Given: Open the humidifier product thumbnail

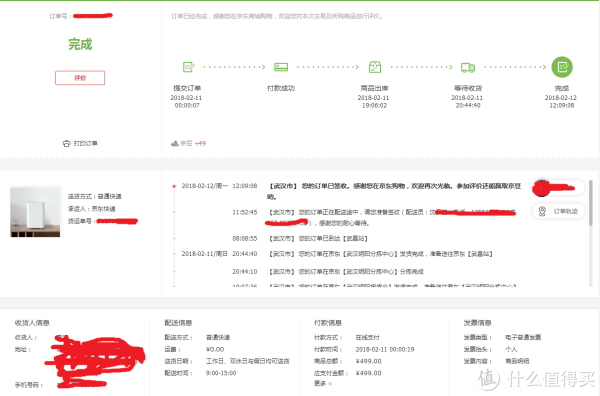Looking at the screenshot, I should pos(35,212).
